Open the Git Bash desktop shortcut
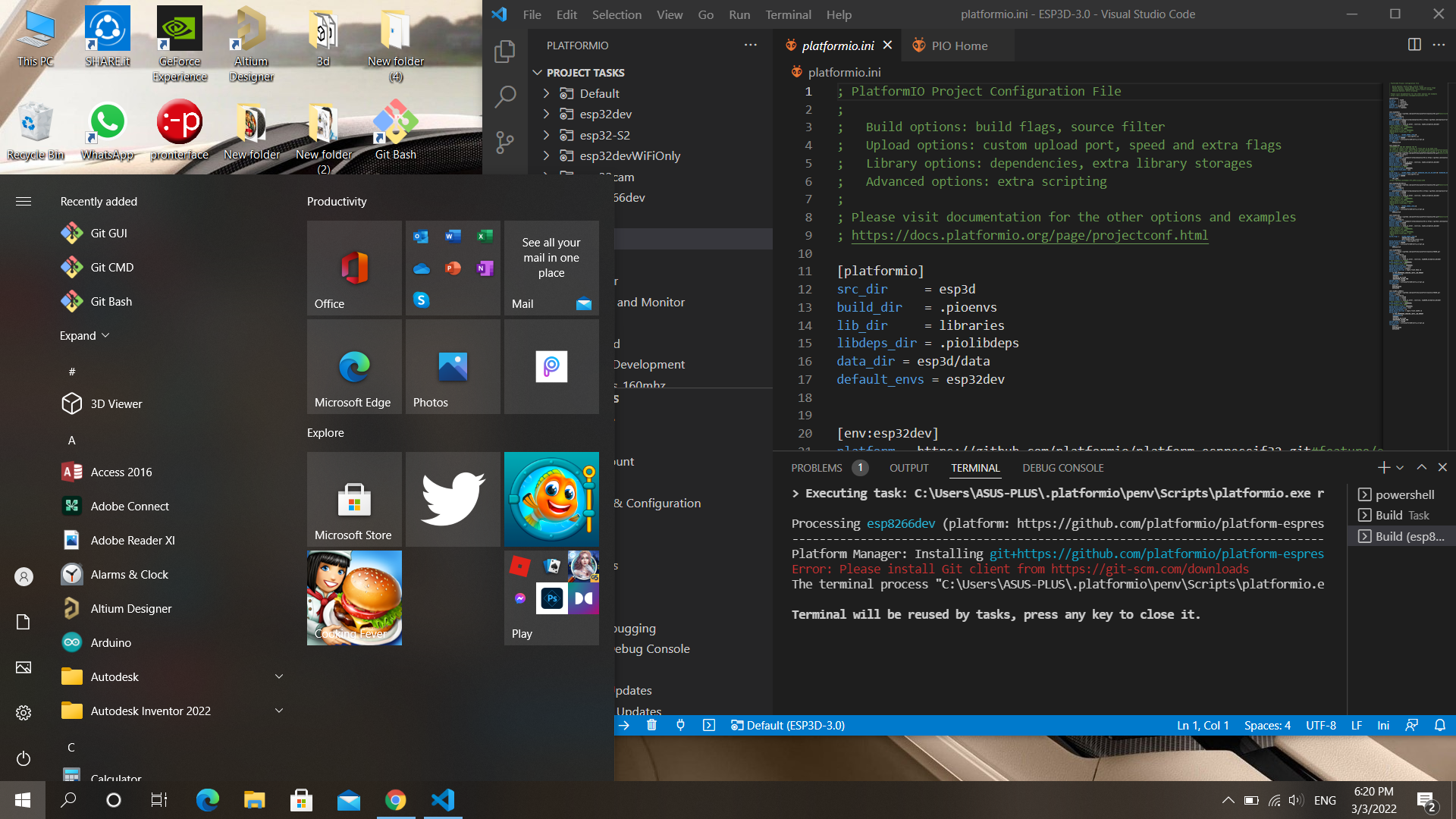The height and width of the screenshot is (819, 1456). point(395,130)
